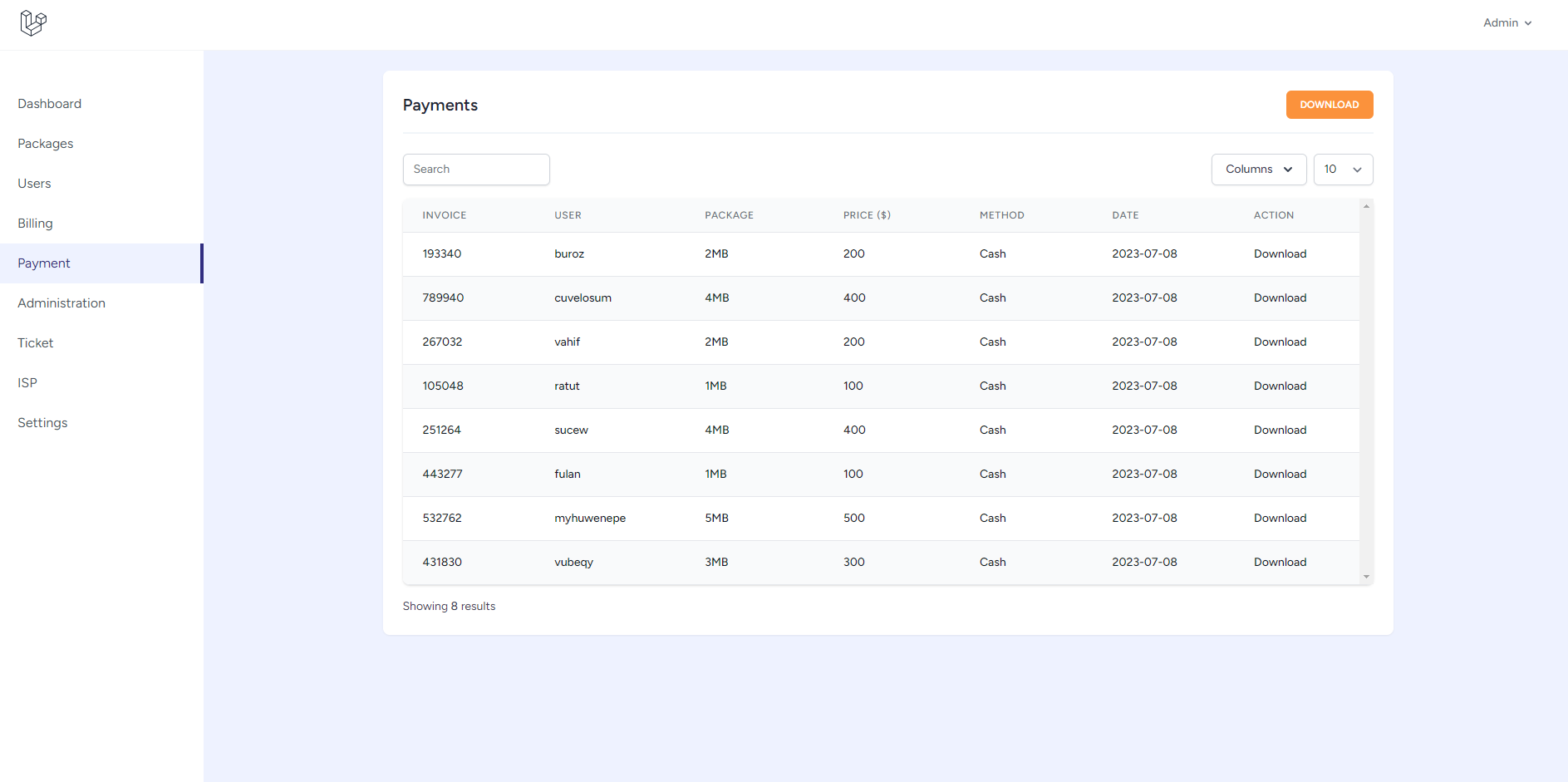
Task: Click inside the Search field
Action: [475, 169]
